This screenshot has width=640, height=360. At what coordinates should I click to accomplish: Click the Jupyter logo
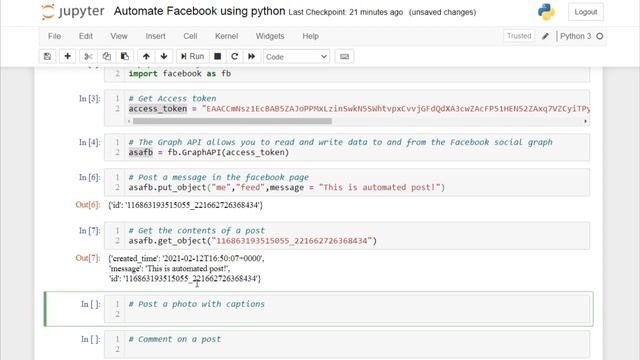tap(73, 11)
